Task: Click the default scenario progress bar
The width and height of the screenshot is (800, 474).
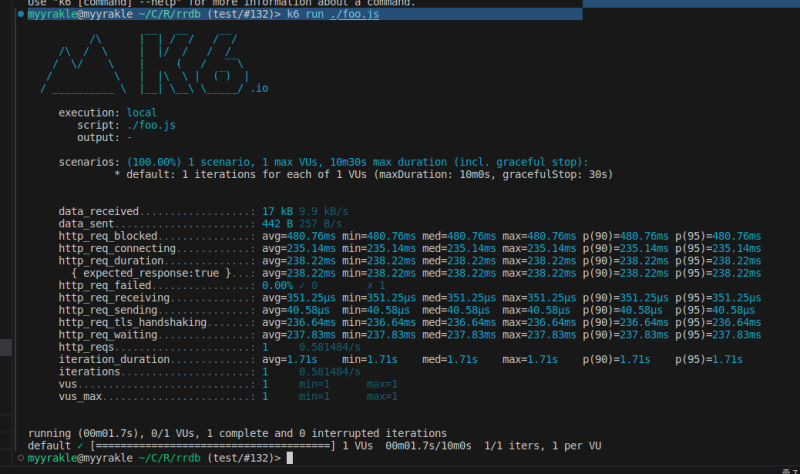Action: tap(213, 445)
